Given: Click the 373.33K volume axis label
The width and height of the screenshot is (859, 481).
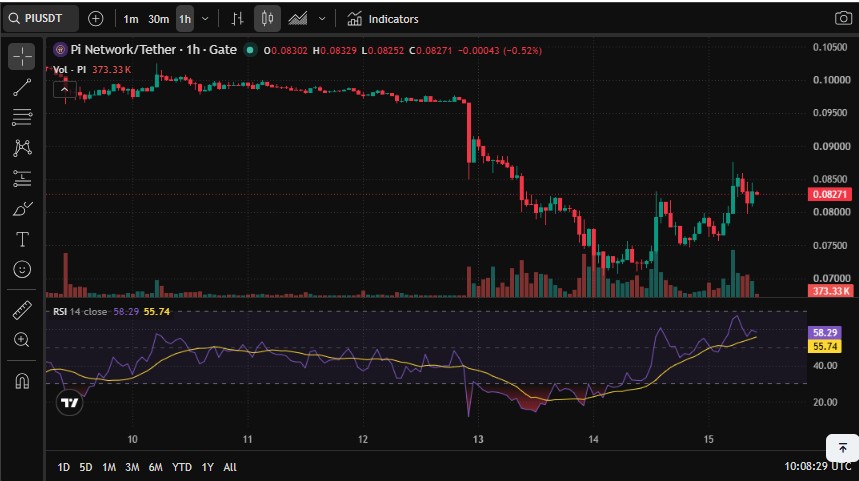Looking at the screenshot, I should (x=829, y=291).
